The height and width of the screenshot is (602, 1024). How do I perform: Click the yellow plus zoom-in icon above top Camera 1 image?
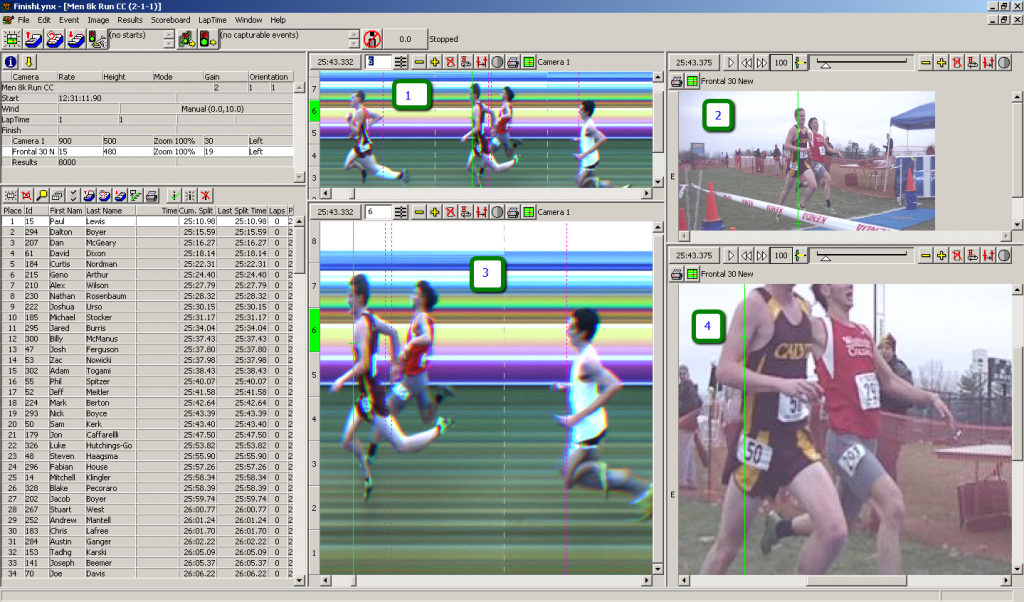click(x=434, y=62)
